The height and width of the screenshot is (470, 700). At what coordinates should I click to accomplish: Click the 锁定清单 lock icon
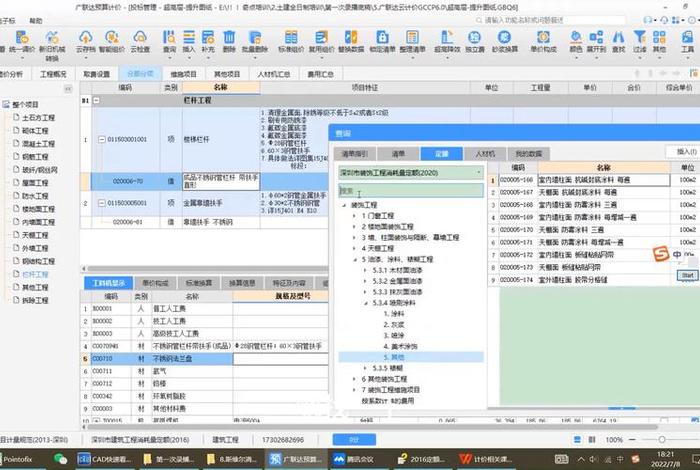coord(382,42)
